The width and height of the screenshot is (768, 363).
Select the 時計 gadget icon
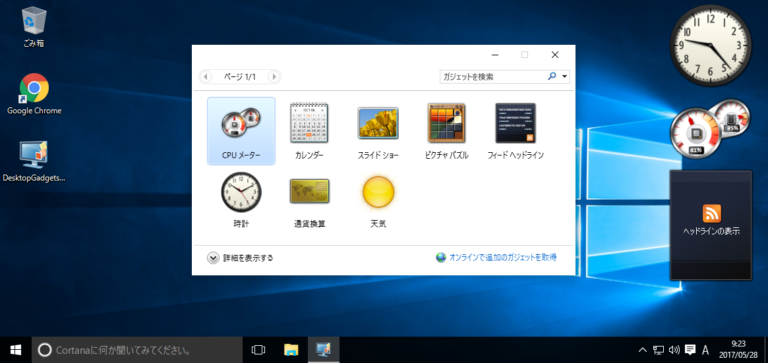(241, 192)
